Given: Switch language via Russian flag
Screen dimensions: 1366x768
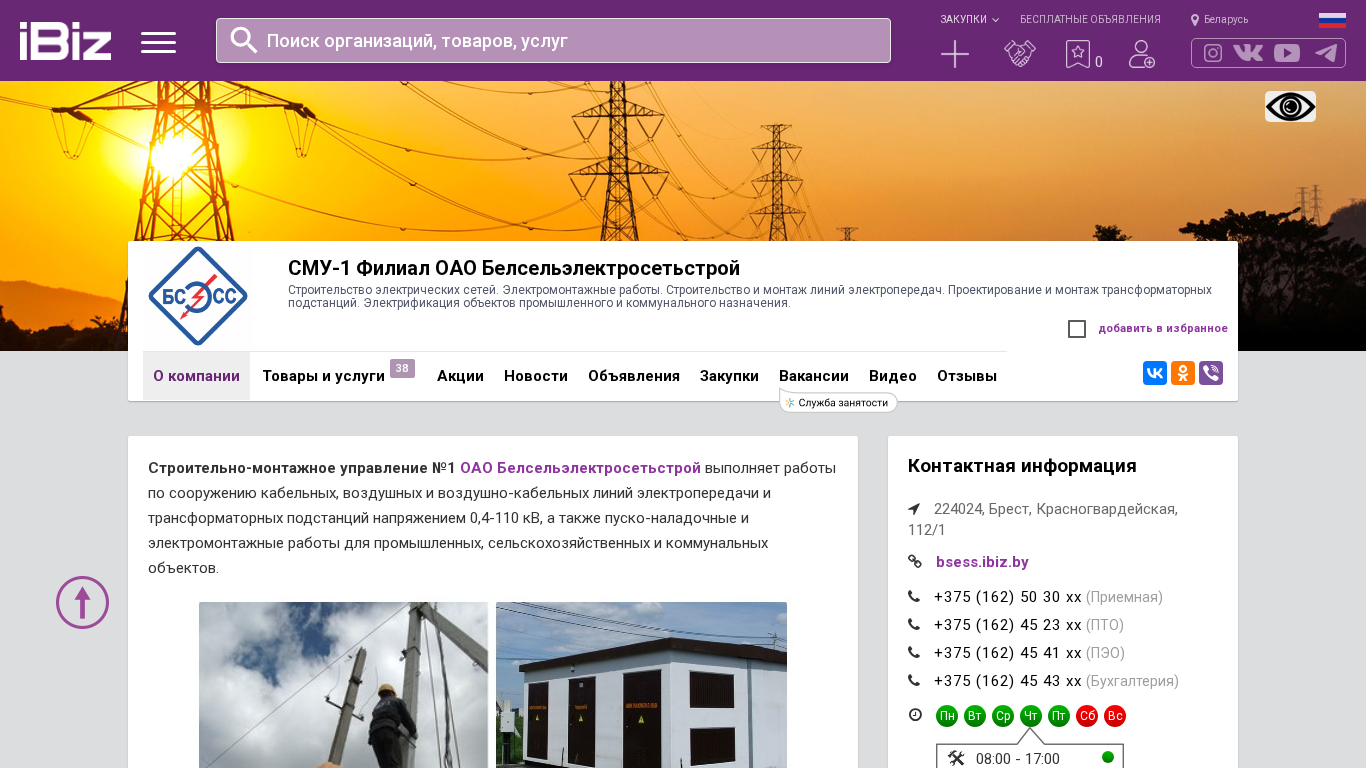Looking at the screenshot, I should (x=1332, y=20).
